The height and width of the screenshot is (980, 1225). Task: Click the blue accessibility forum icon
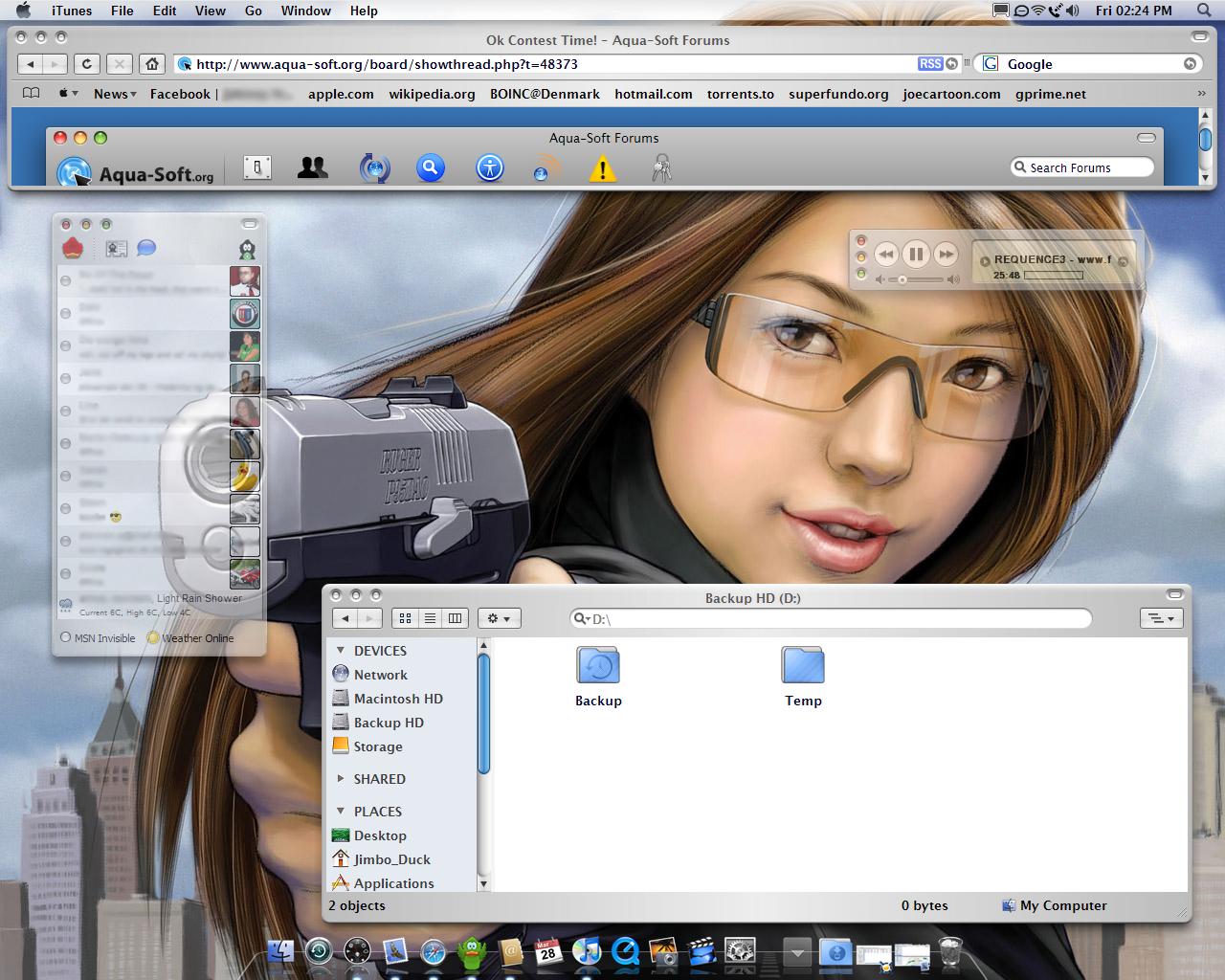[490, 168]
